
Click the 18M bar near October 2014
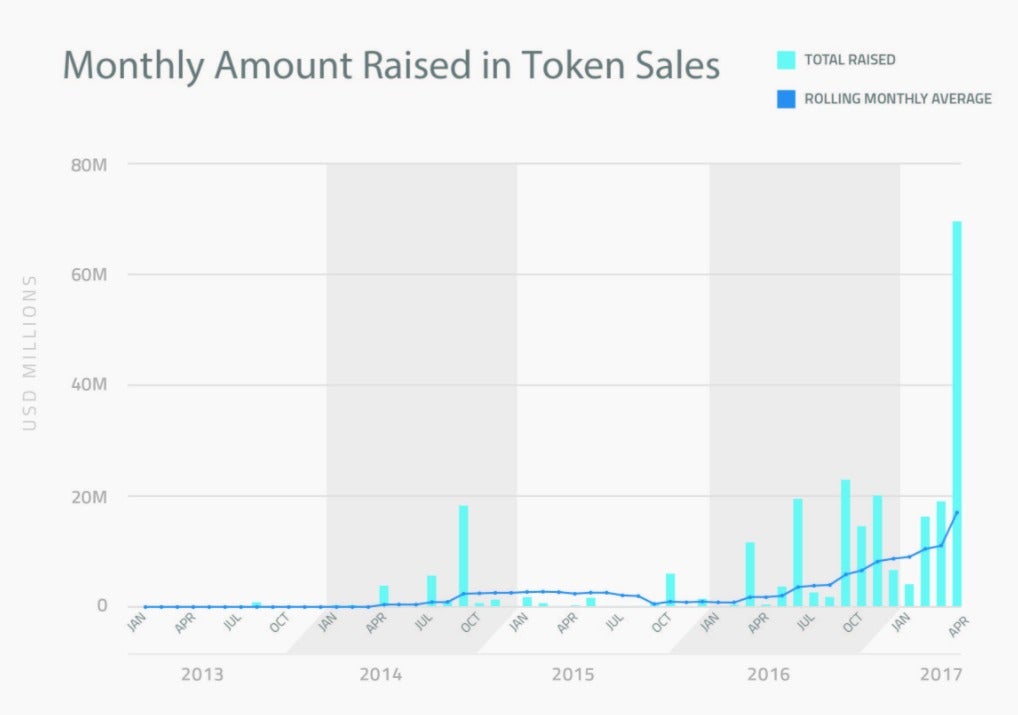point(464,556)
